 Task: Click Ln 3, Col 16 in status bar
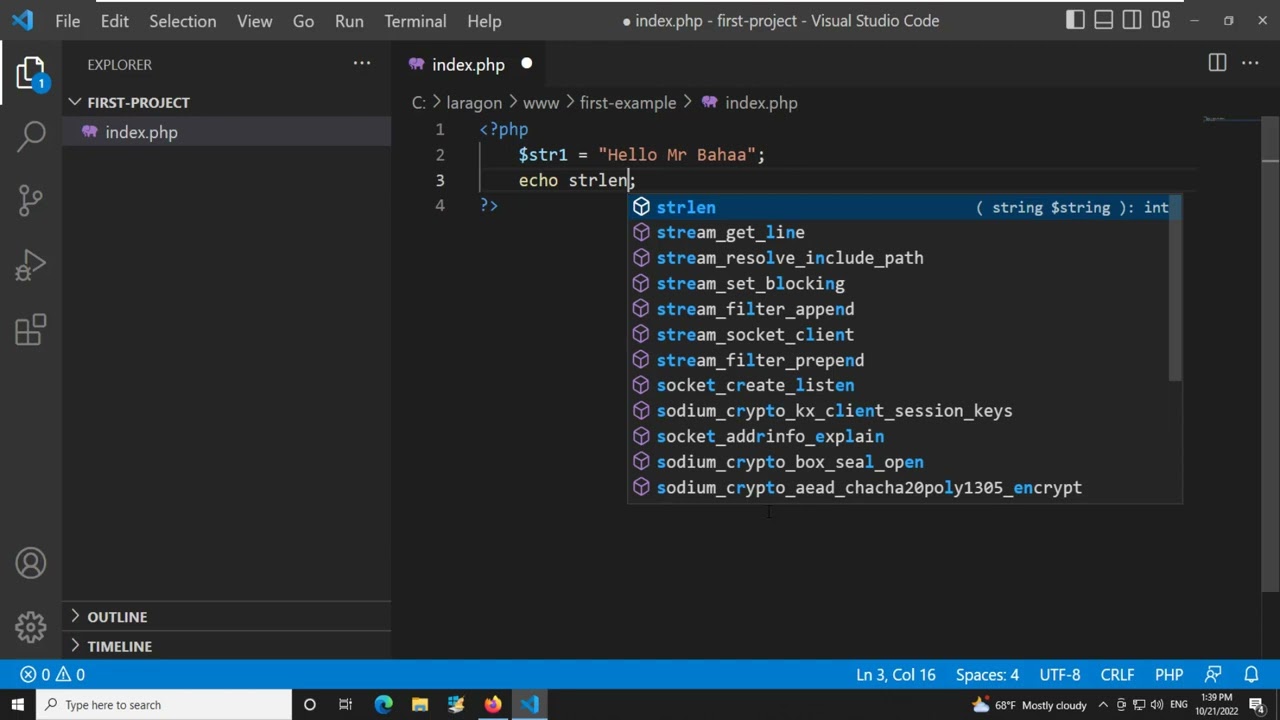click(896, 675)
